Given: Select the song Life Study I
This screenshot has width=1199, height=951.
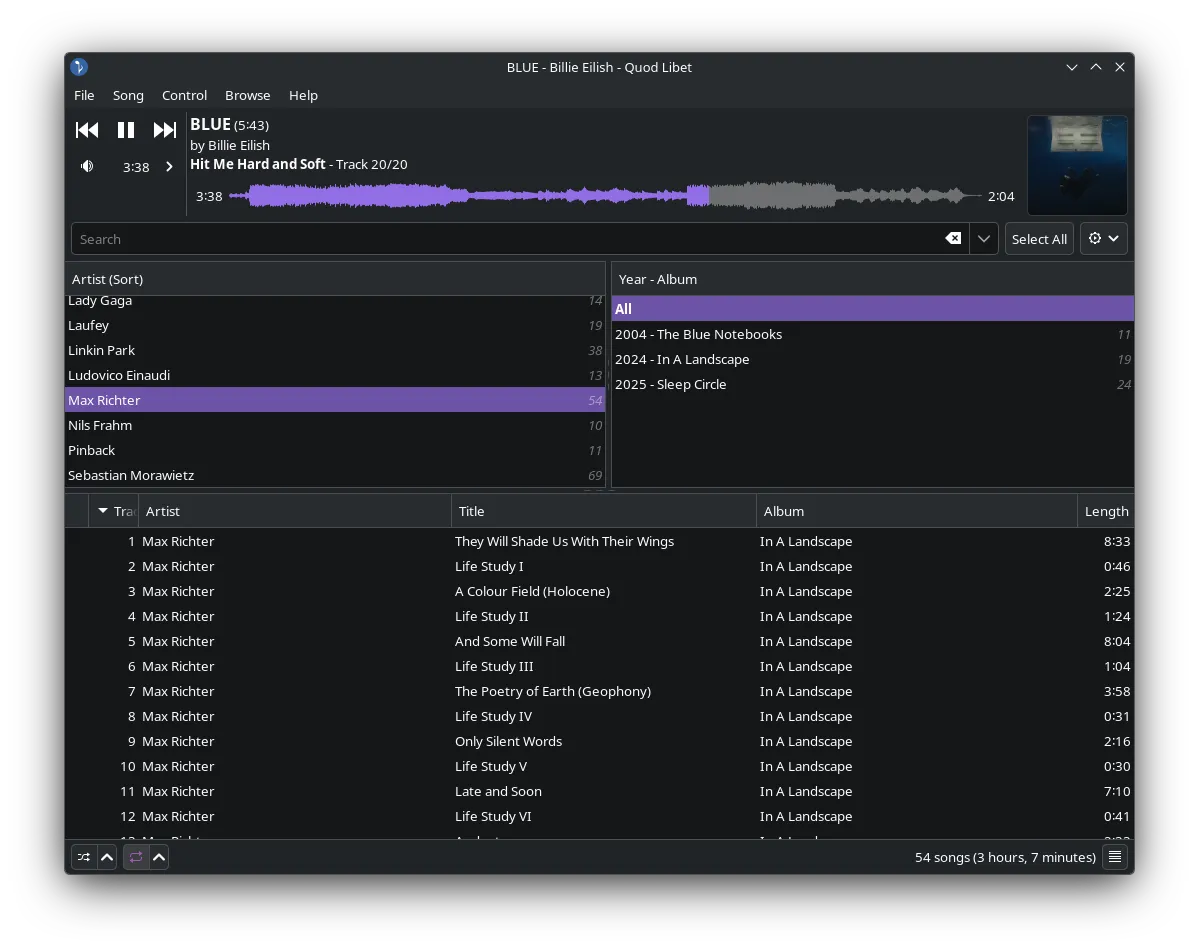Looking at the screenshot, I should (599, 566).
